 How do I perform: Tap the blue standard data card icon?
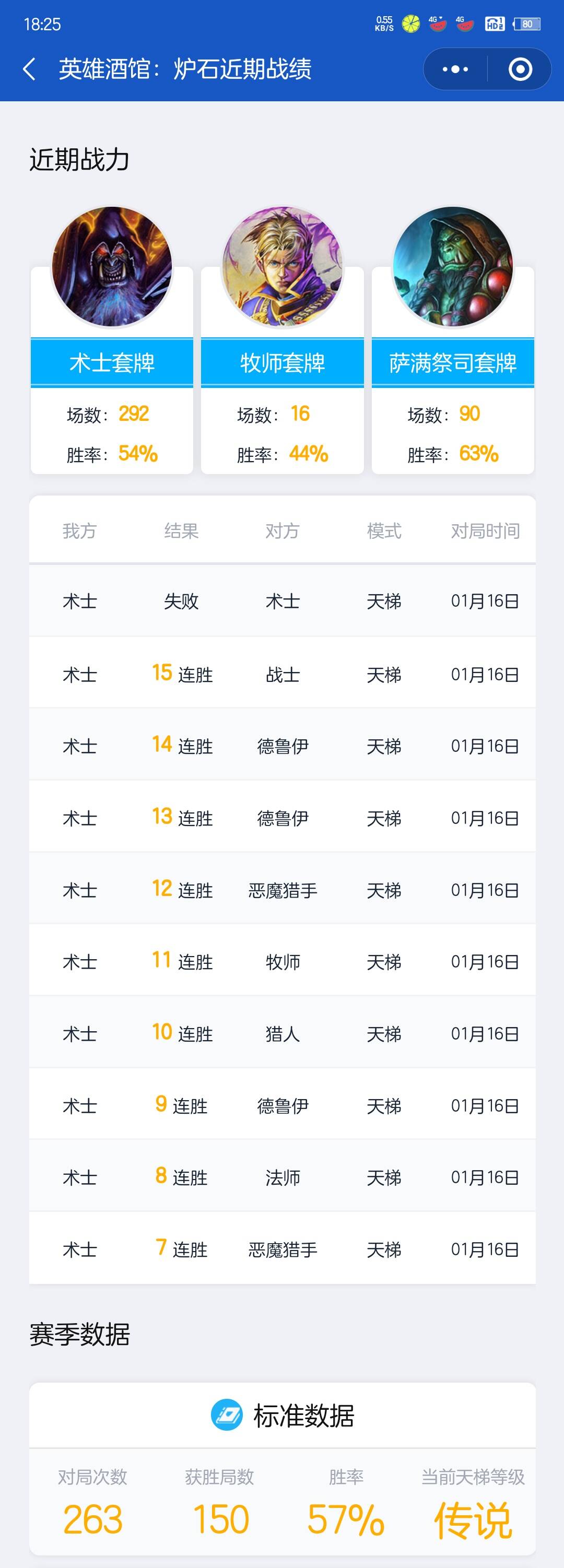227,1415
